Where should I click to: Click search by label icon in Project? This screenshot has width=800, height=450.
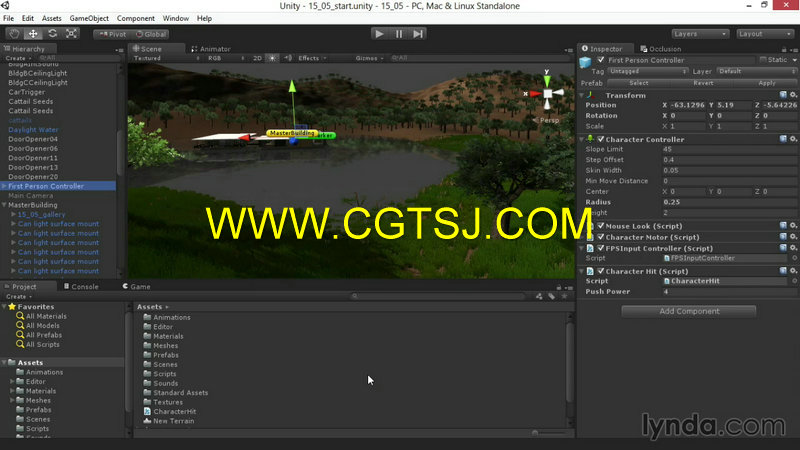pyautogui.click(x=552, y=296)
